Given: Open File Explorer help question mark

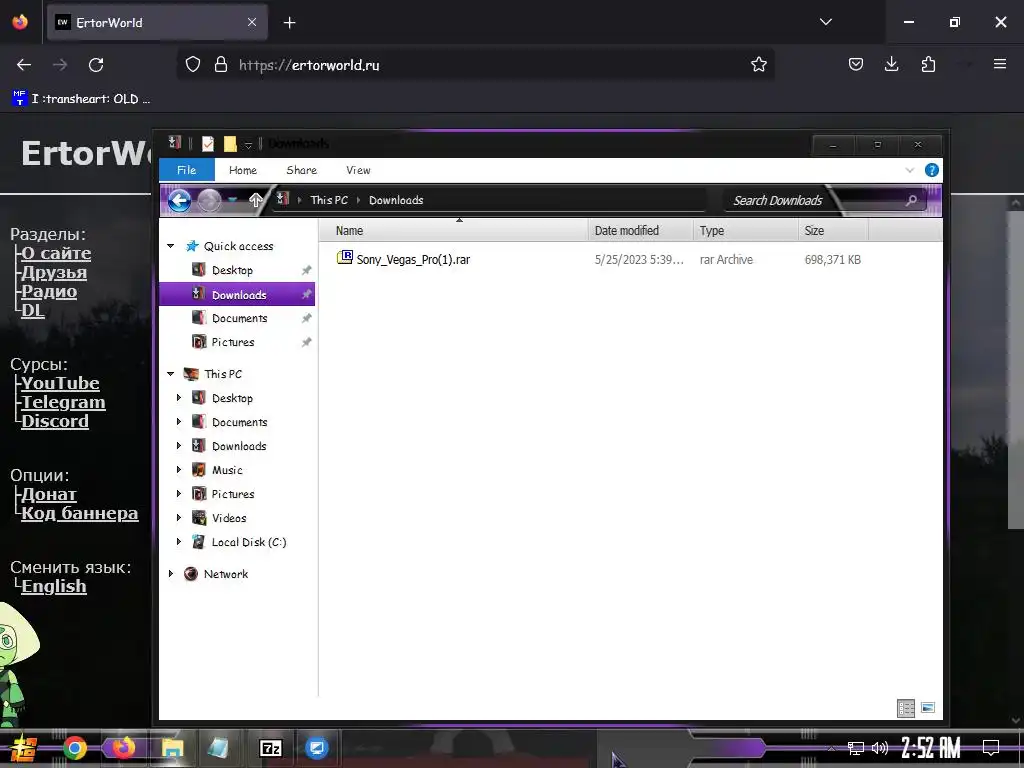Looking at the screenshot, I should pos(932,170).
